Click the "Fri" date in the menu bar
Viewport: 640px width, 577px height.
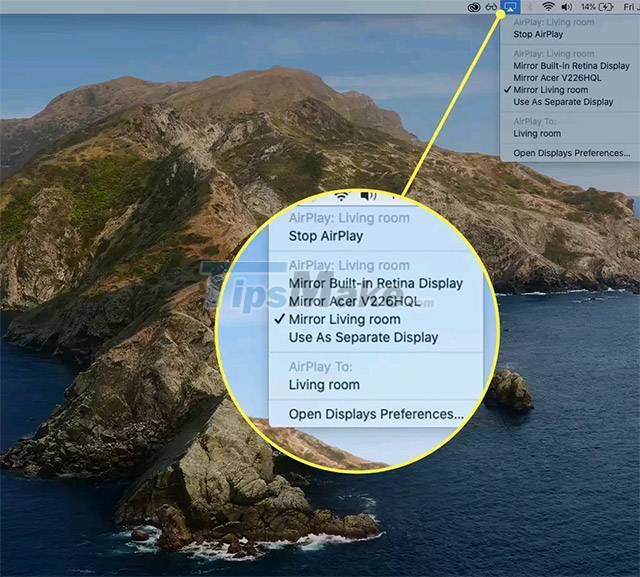coord(631,7)
